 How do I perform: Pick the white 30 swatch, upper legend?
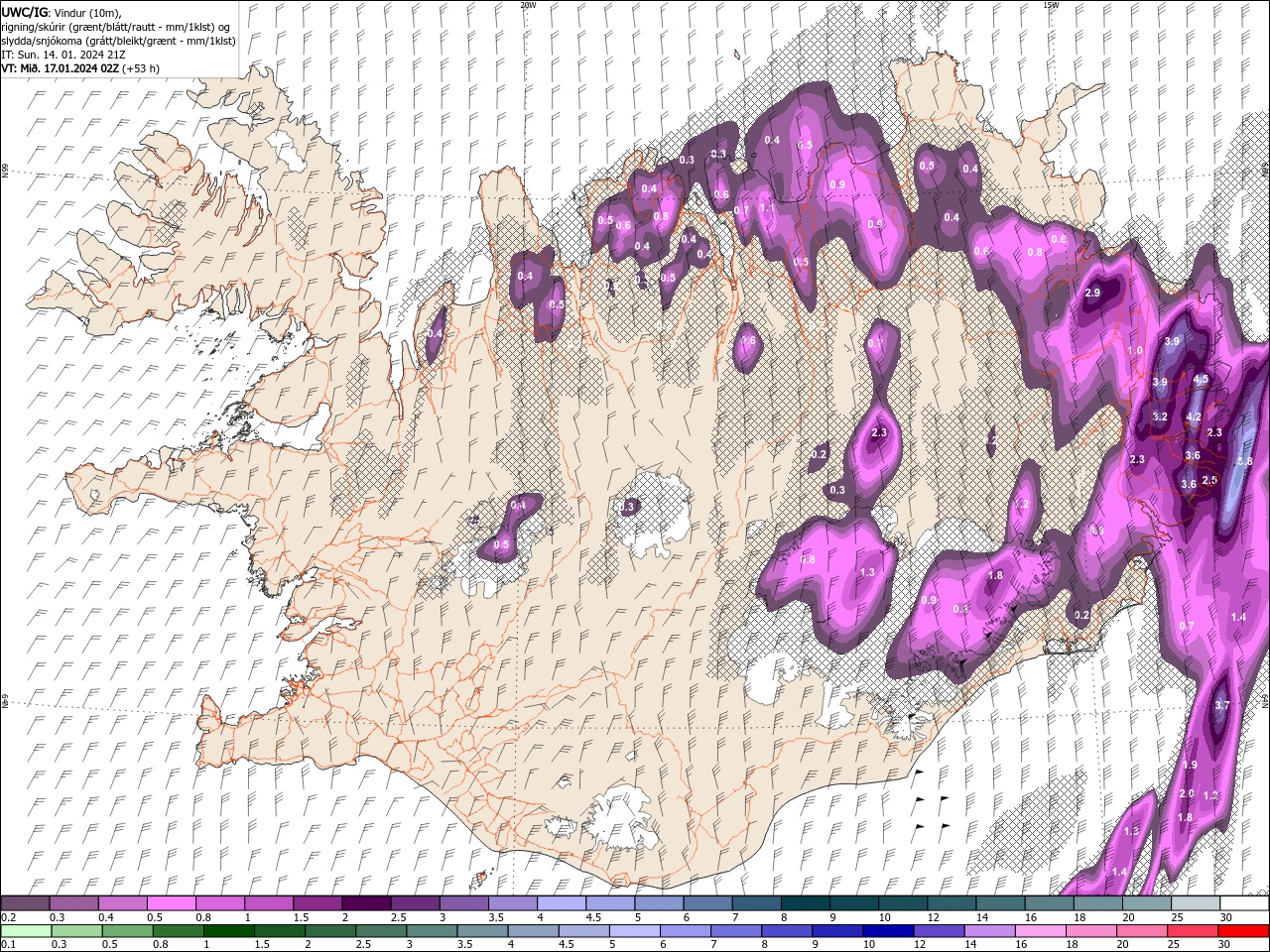click(1244, 903)
